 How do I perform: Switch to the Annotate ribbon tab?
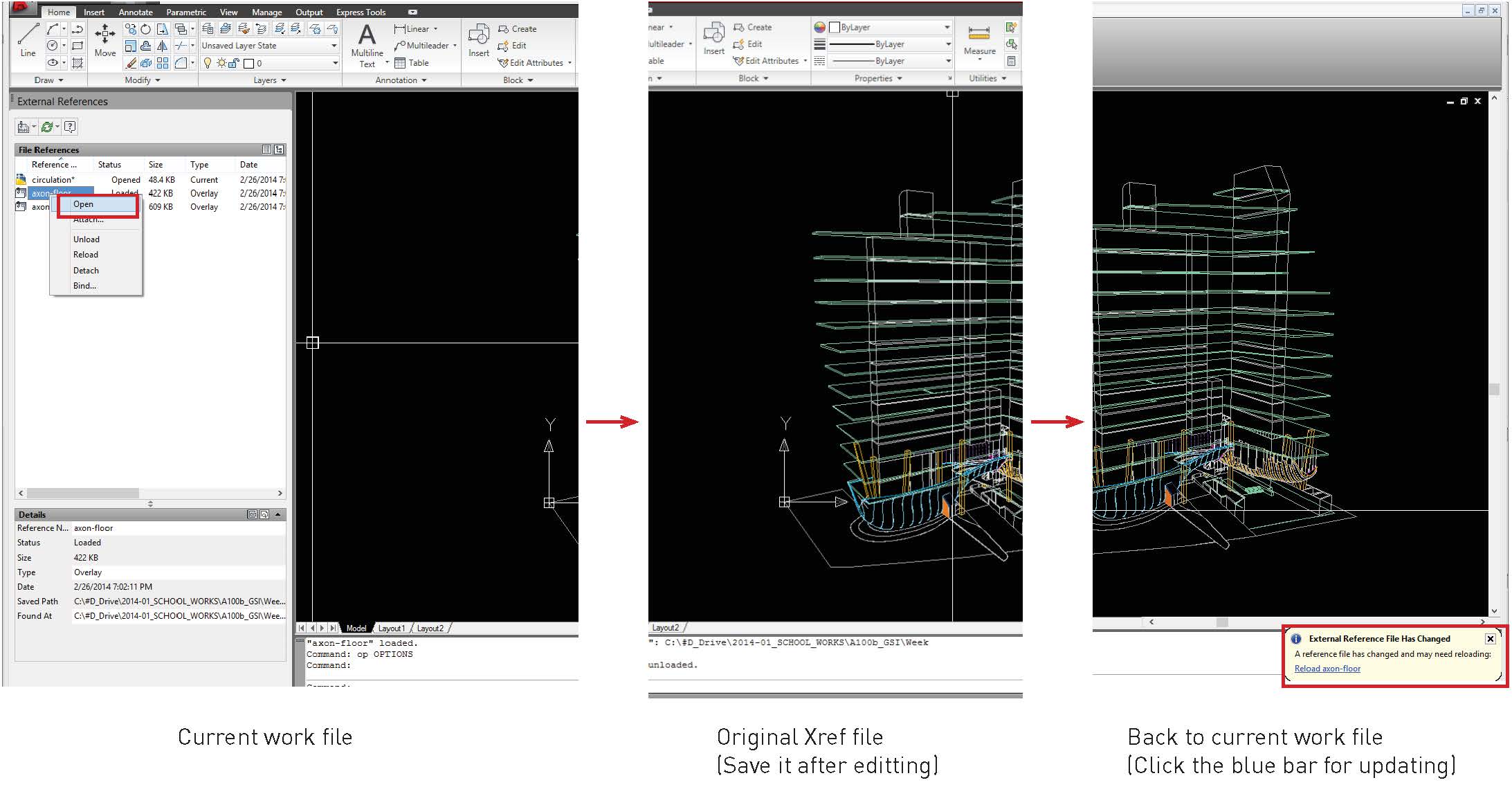click(x=135, y=12)
